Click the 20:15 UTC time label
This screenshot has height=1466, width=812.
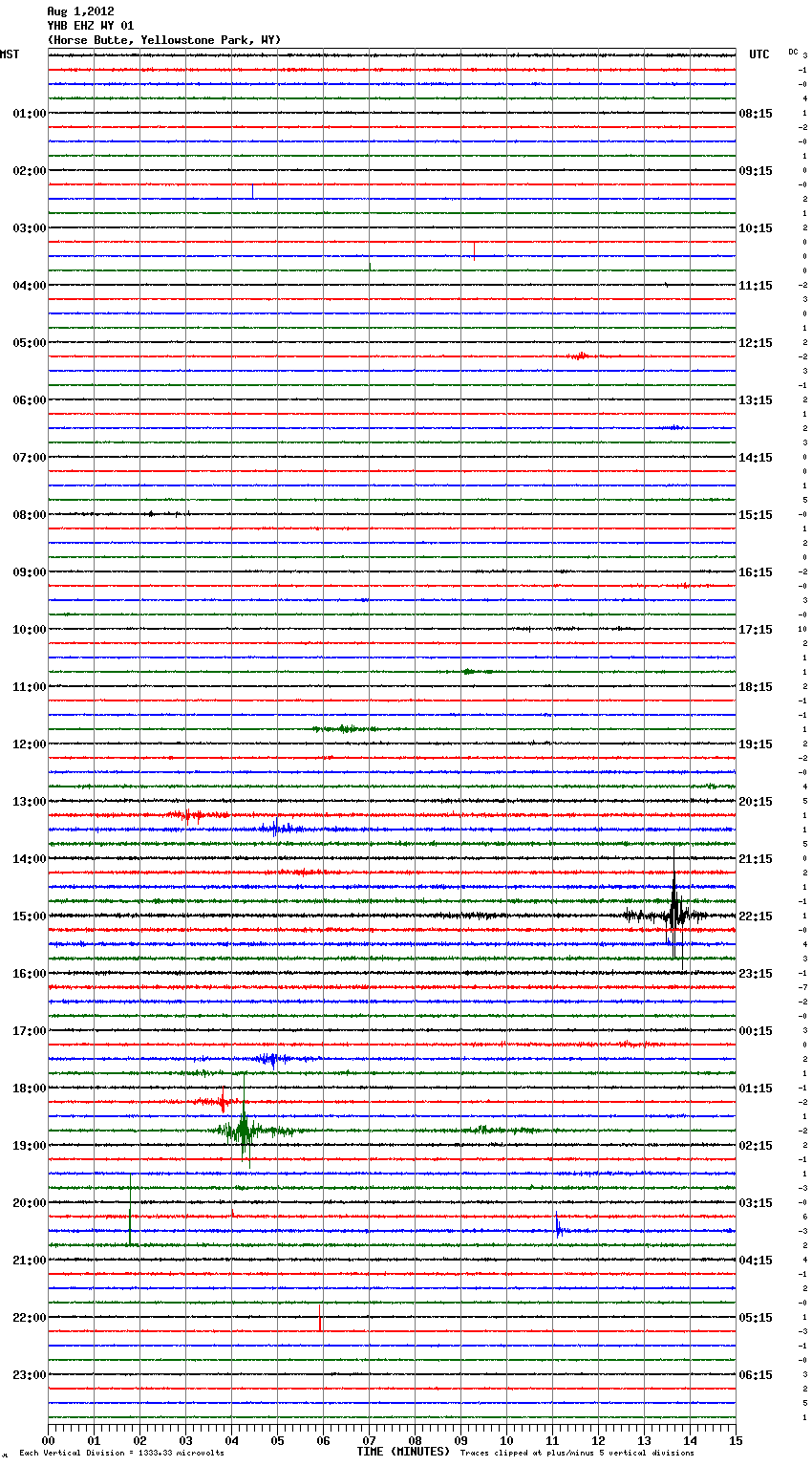(756, 802)
